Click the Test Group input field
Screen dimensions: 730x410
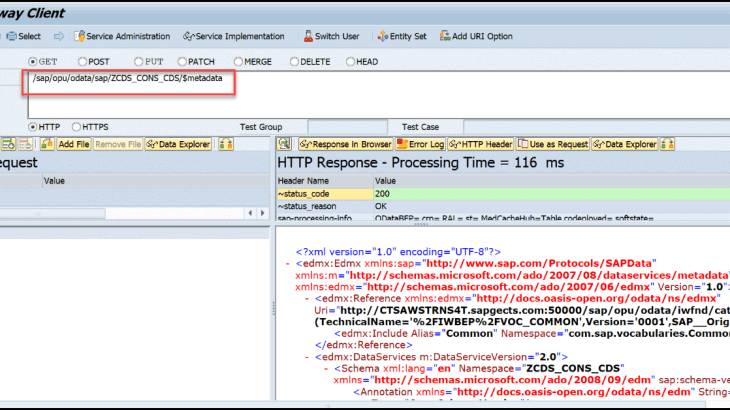coord(347,127)
